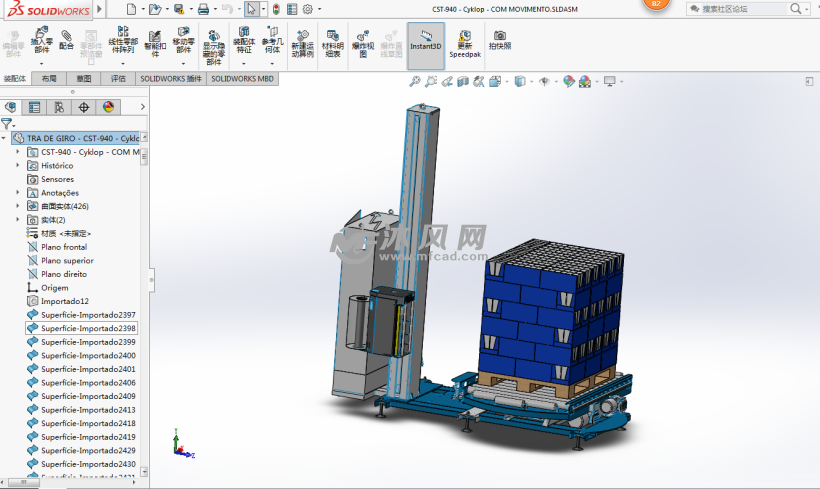
Task: Click the Edit Appearance colored sphere icon
Action: tap(568, 82)
